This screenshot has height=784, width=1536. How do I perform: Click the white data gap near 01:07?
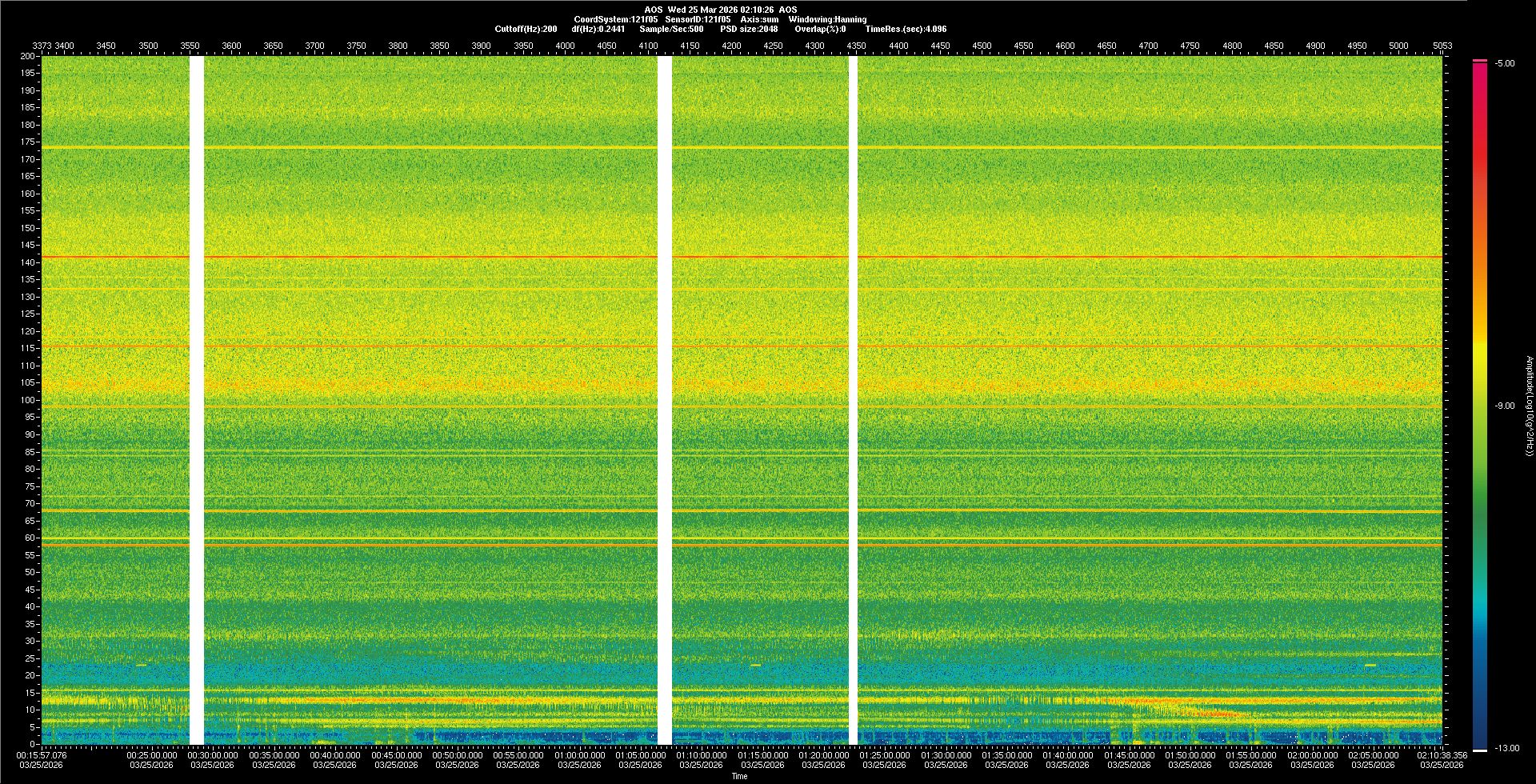(x=664, y=400)
